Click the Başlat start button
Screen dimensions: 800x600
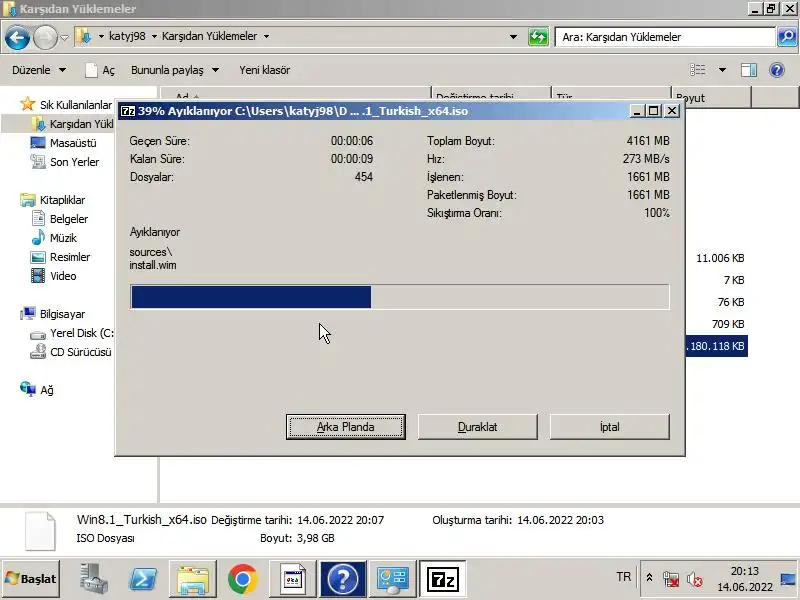point(31,579)
